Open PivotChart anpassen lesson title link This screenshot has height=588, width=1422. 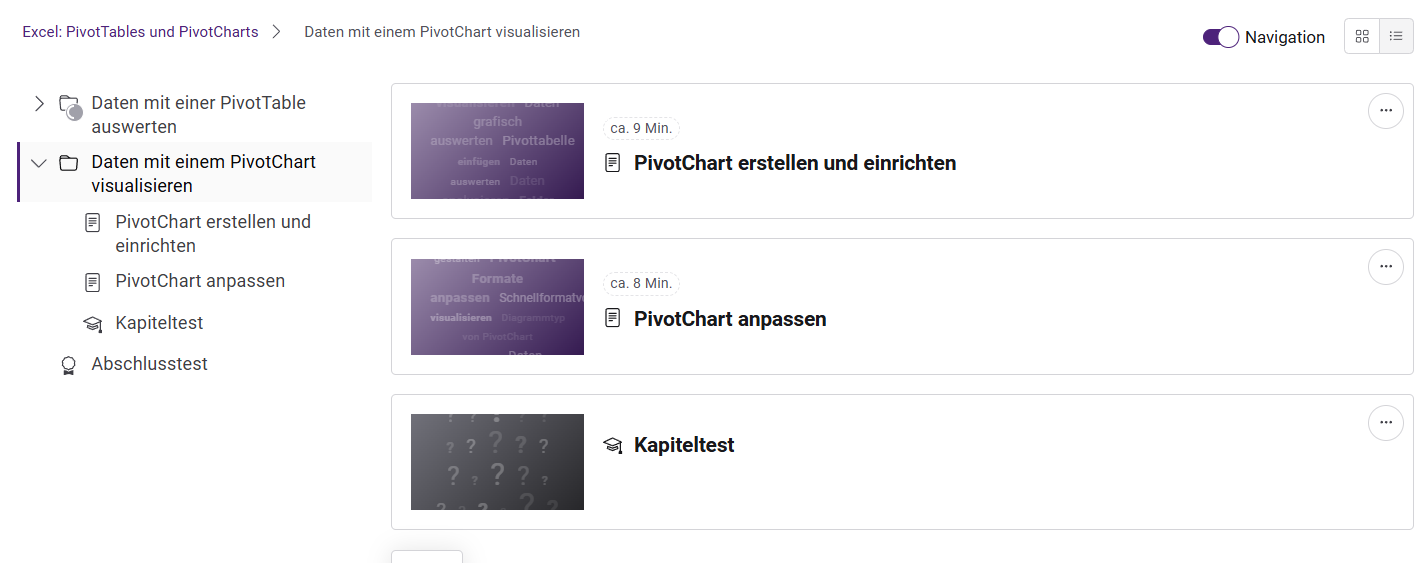point(730,319)
